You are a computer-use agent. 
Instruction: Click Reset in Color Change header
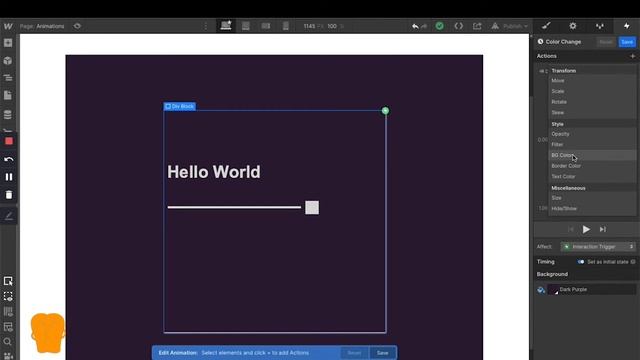[606, 42]
